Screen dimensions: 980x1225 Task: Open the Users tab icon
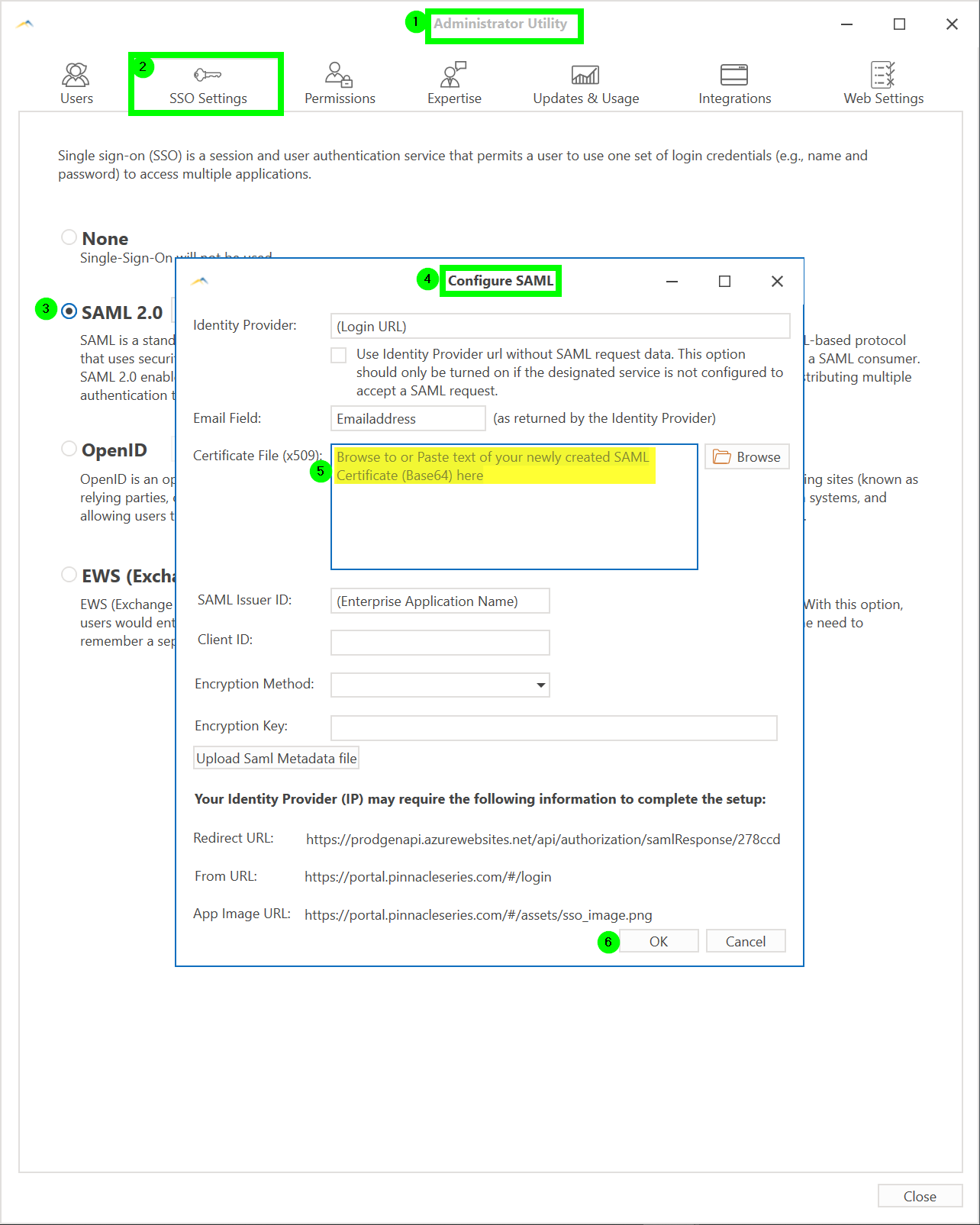point(76,75)
